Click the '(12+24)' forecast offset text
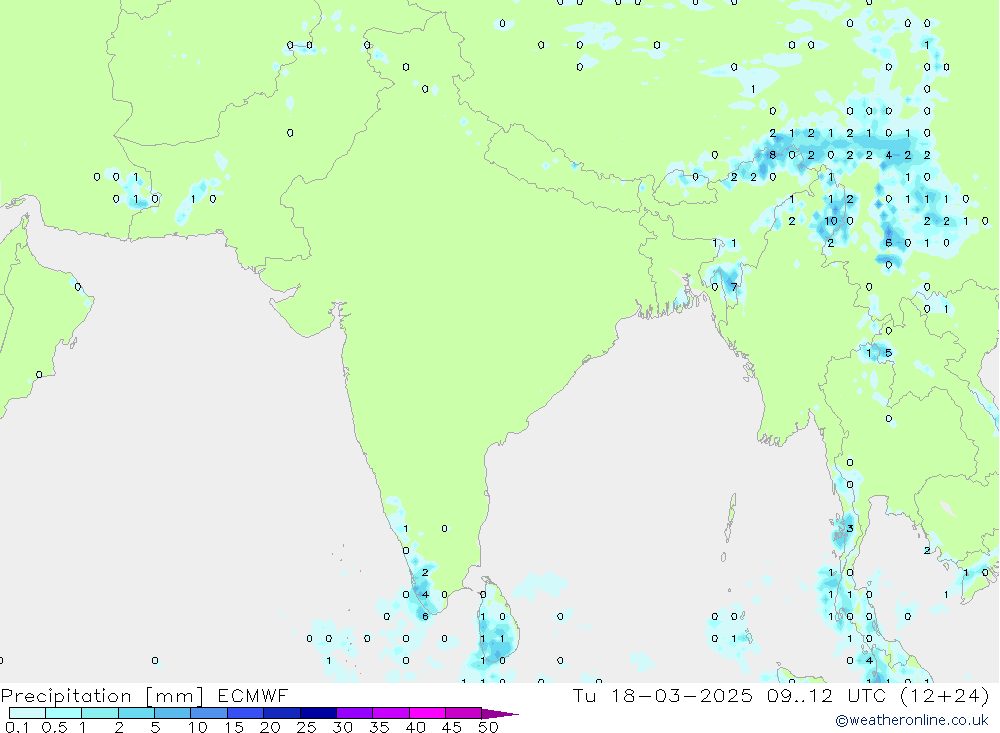The width and height of the screenshot is (1000, 733). [946, 695]
